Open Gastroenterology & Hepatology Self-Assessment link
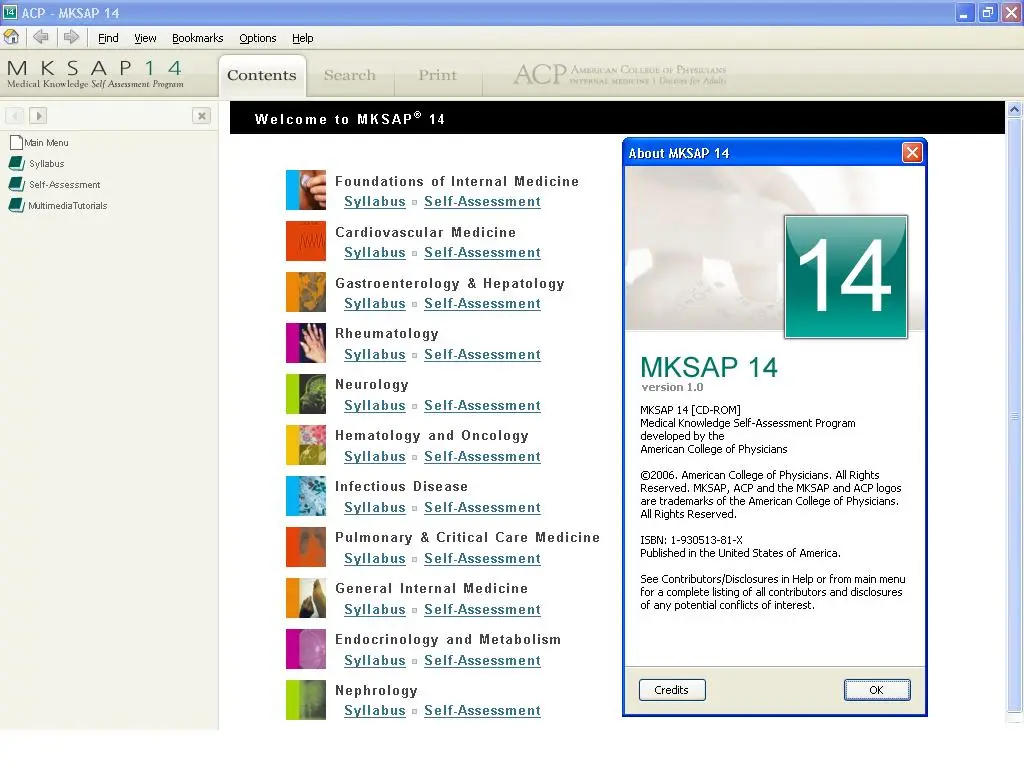Viewport: 1024px width, 768px height. click(x=482, y=304)
